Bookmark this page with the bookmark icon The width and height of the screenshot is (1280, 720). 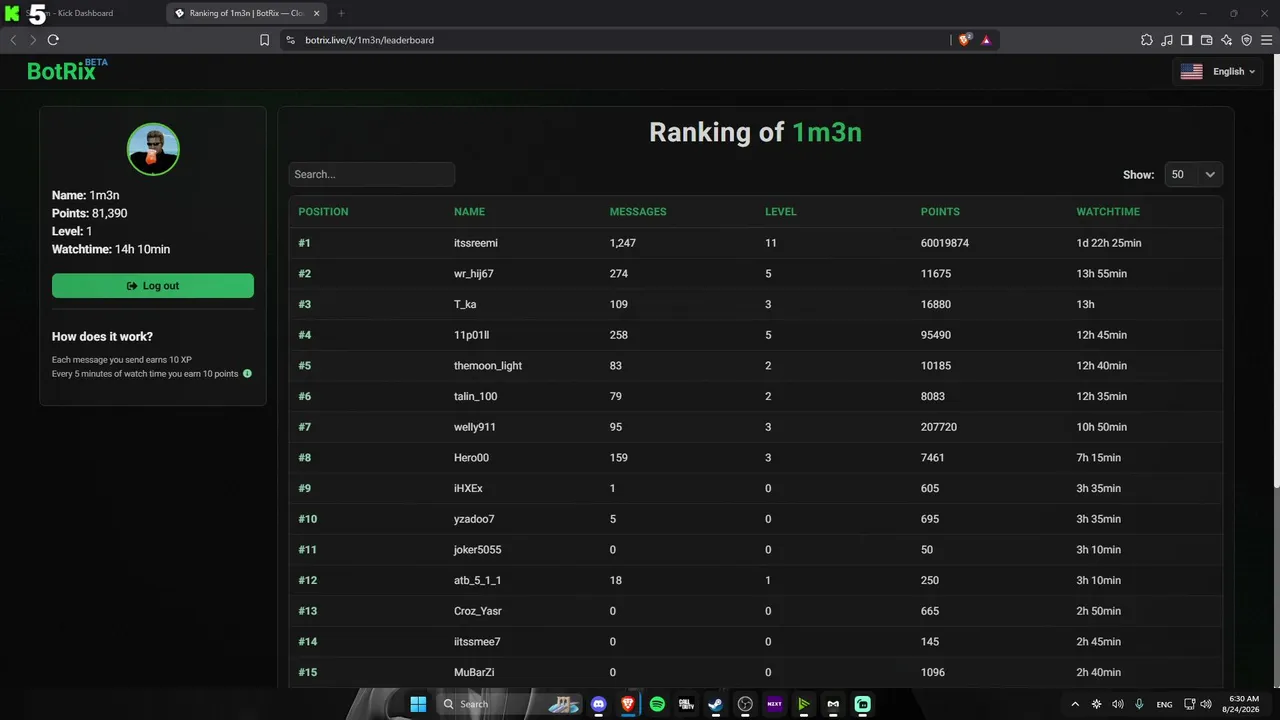click(x=264, y=40)
